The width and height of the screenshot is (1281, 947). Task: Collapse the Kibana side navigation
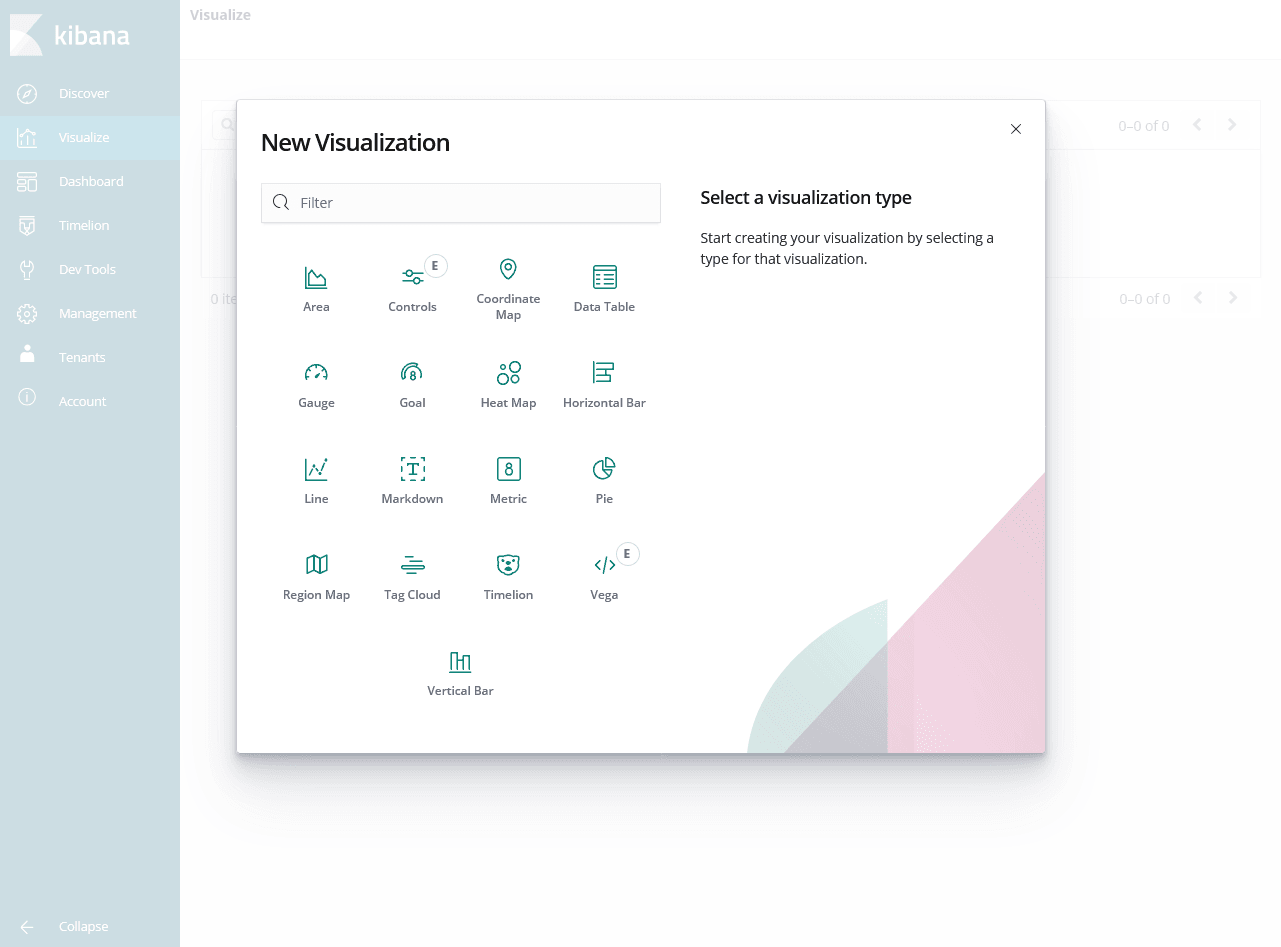tap(82, 926)
